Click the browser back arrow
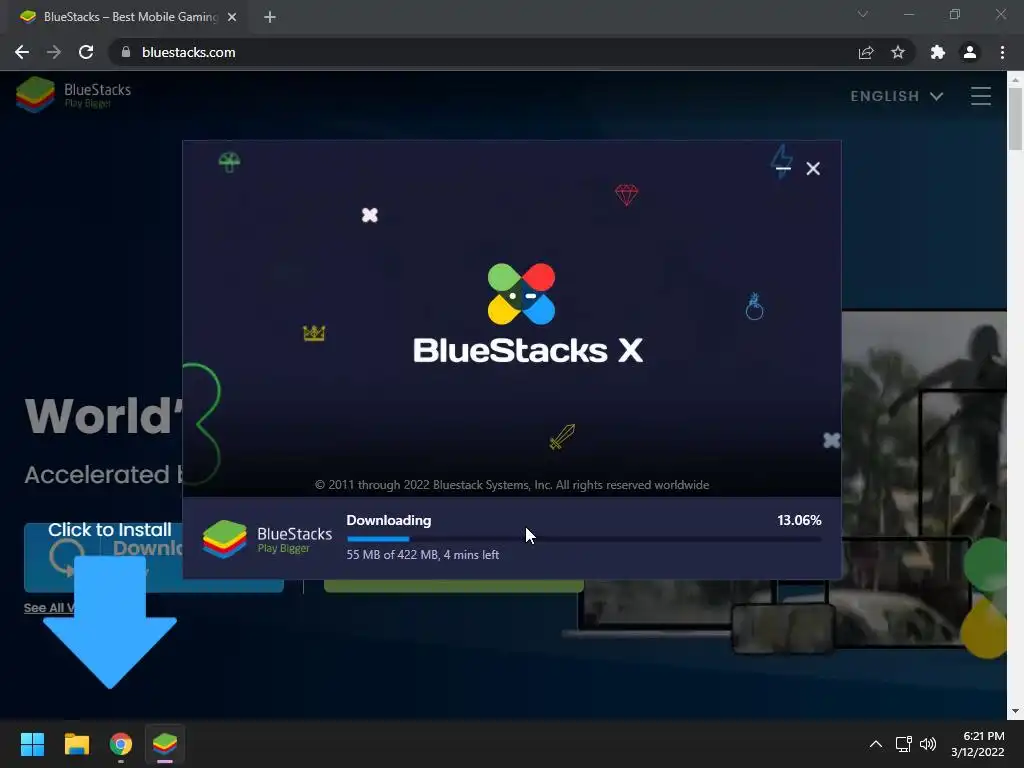 coord(22,52)
